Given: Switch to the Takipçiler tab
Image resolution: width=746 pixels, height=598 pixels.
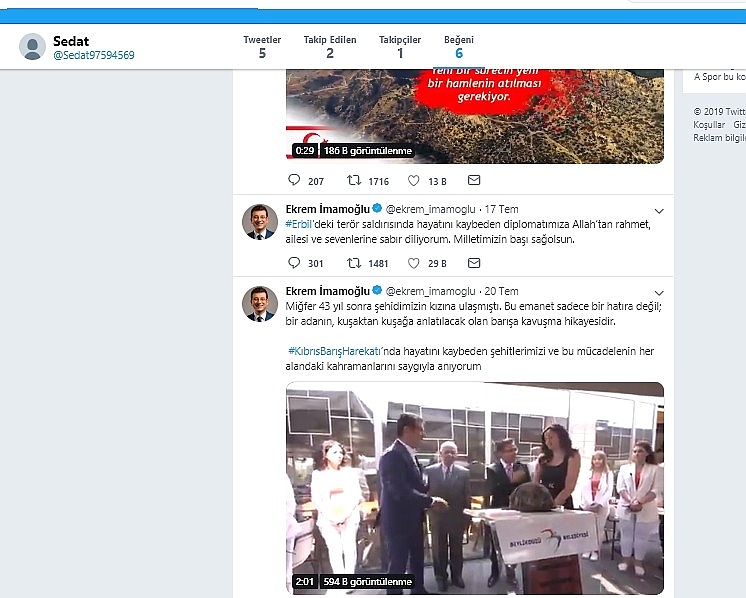Looking at the screenshot, I should tap(400, 46).
